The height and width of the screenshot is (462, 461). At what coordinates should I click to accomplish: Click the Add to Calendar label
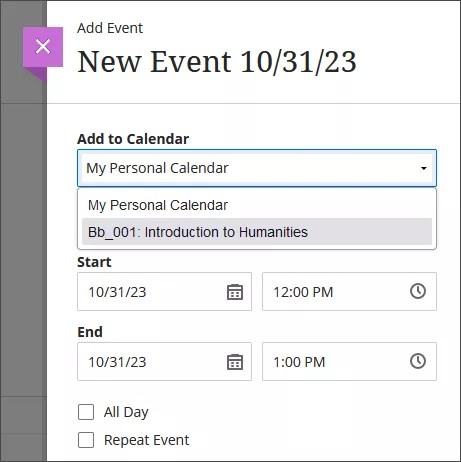pos(133,139)
